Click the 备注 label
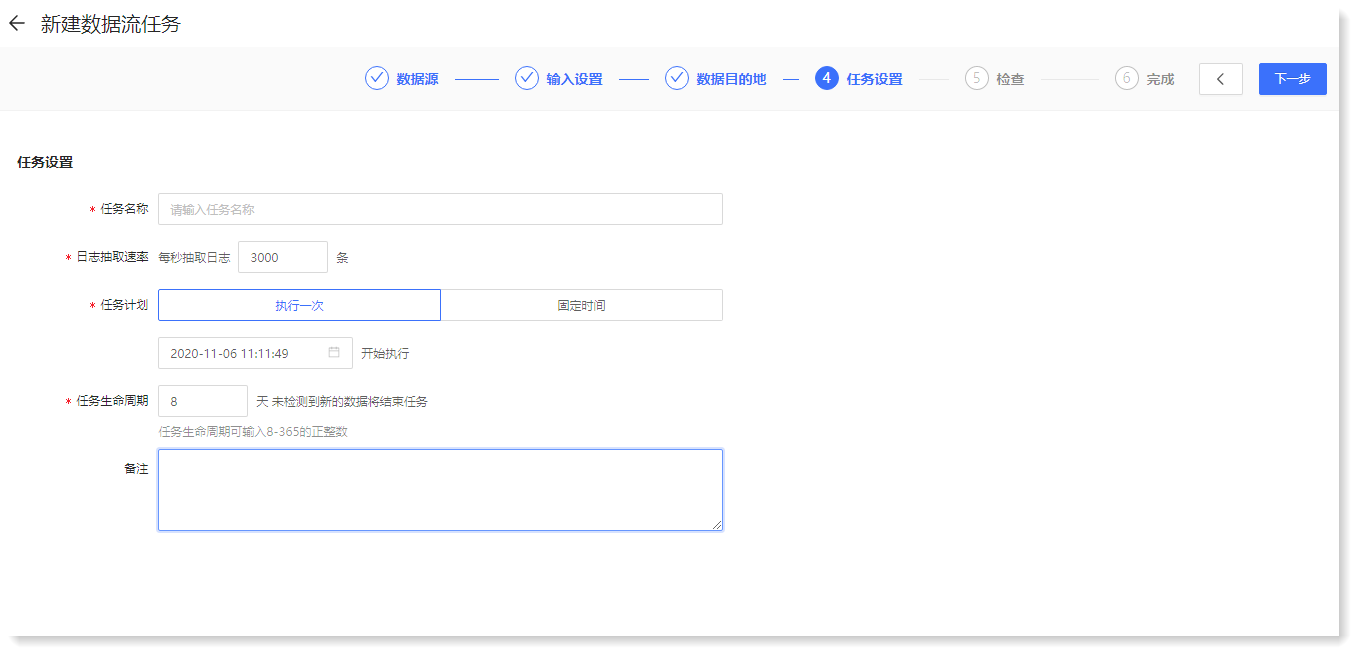The width and height of the screenshot is (1359, 656). pos(136,468)
